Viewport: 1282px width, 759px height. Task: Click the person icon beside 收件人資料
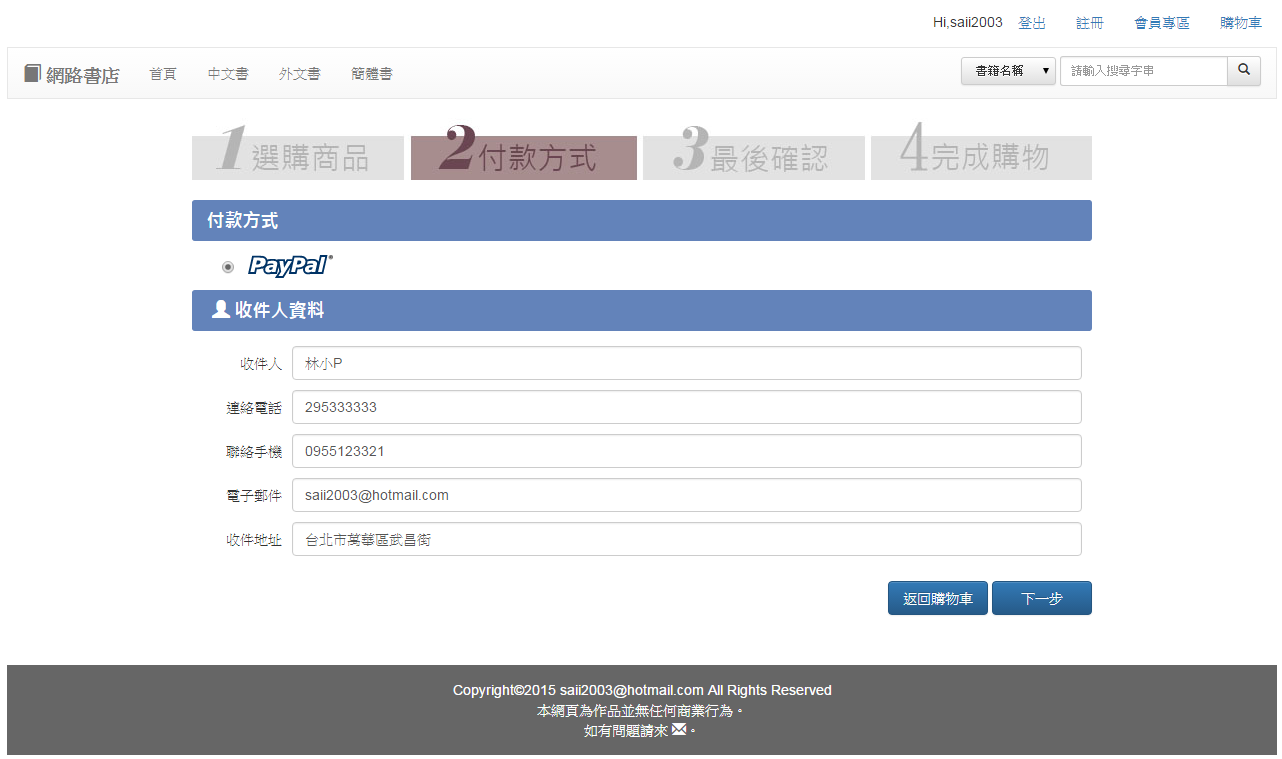pyautogui.click(x=221, y=310)
